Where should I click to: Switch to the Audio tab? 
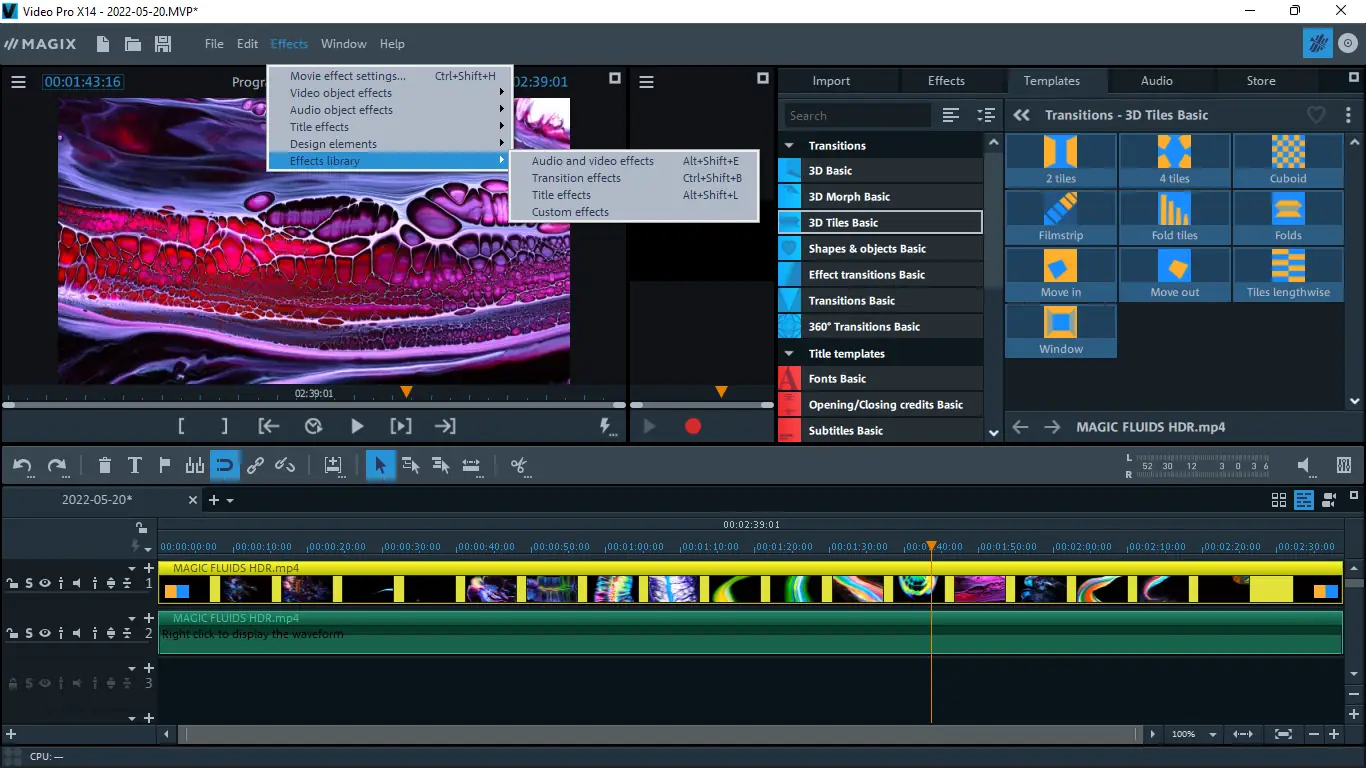click(1157, 81)
